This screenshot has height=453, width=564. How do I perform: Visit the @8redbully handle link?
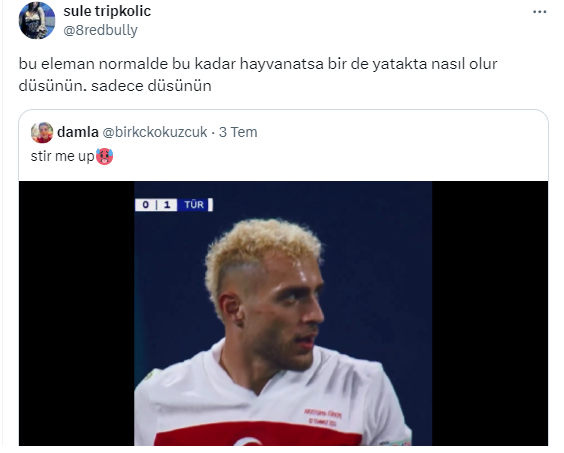100,30
